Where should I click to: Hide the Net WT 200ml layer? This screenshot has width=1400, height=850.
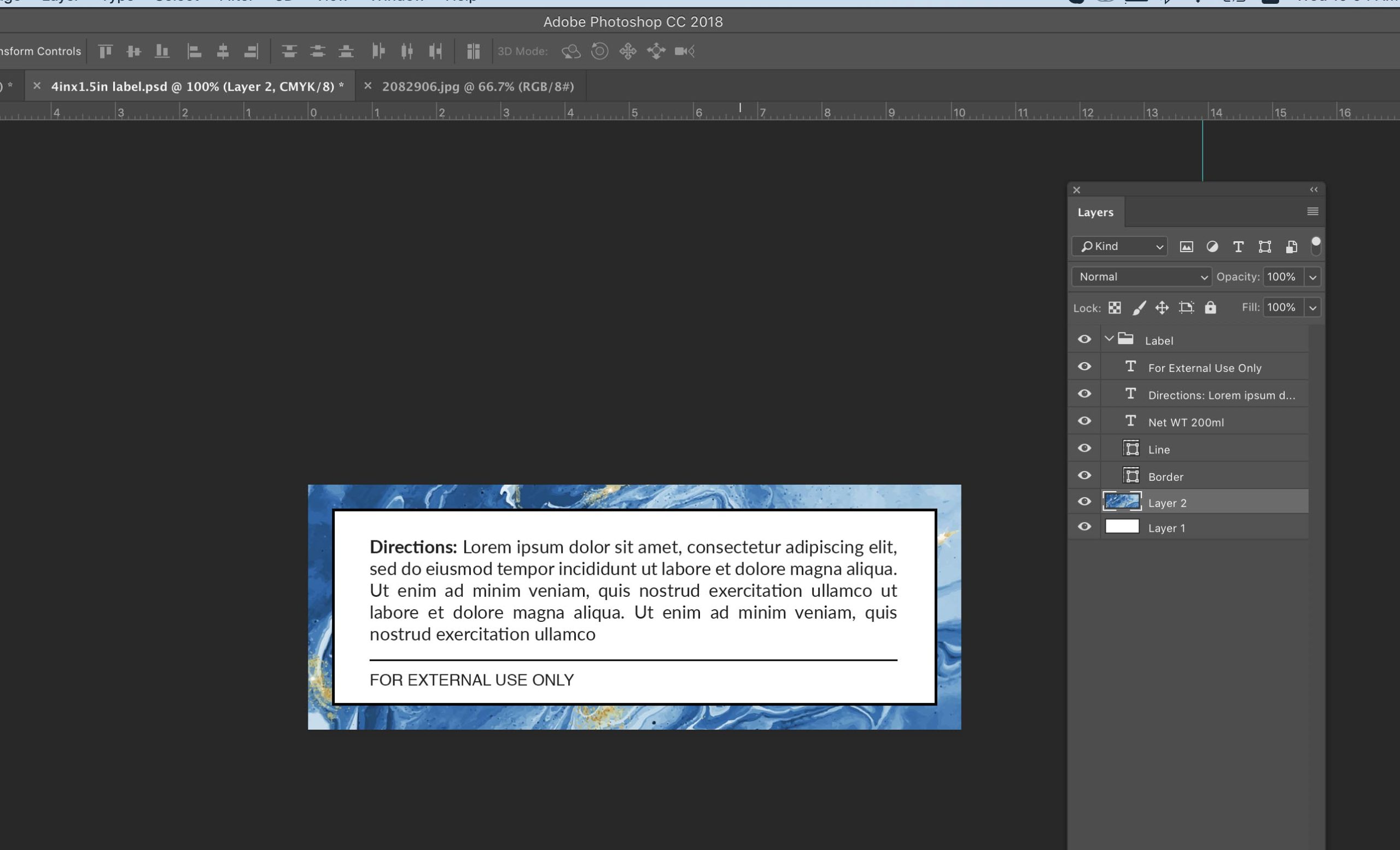[x=1084, y=421]
